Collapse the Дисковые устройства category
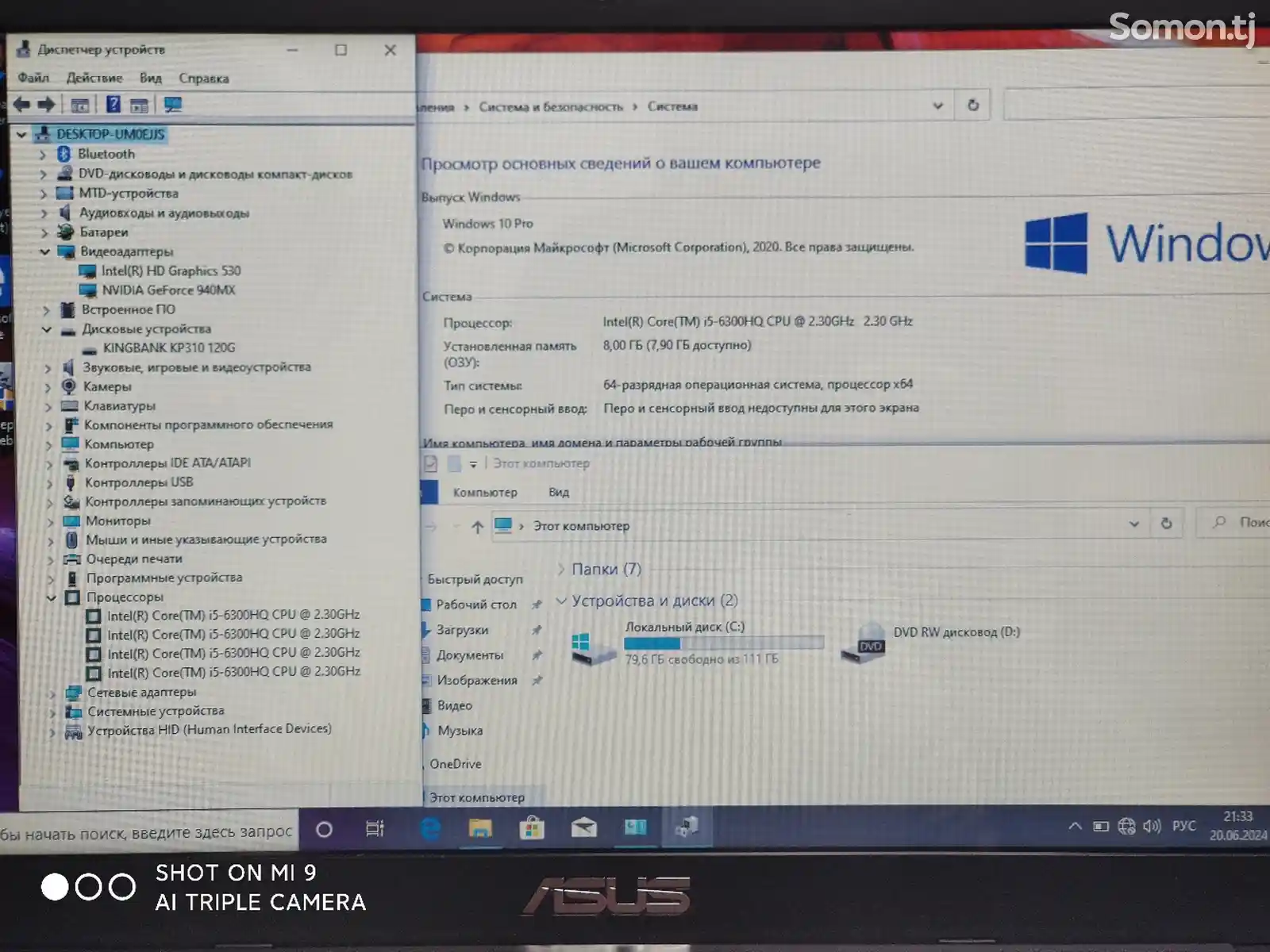This screenshot has height=952, width=1270. [46, 328]
